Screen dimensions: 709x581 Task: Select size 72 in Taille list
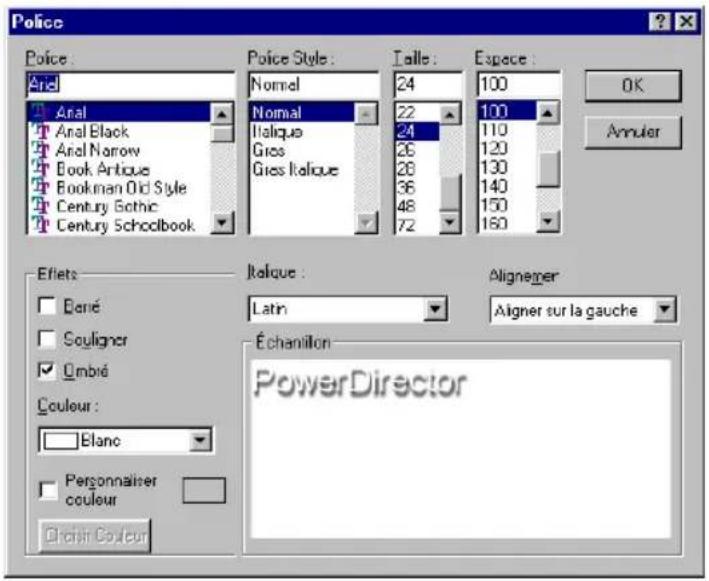[x=417, y=225]
